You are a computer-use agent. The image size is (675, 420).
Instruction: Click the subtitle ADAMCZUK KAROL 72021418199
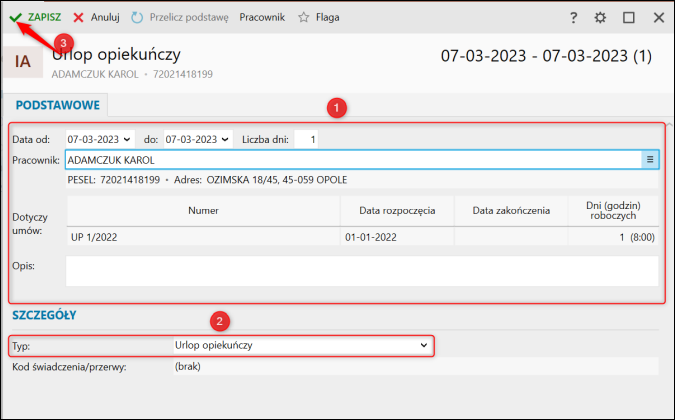pos(132,74)
